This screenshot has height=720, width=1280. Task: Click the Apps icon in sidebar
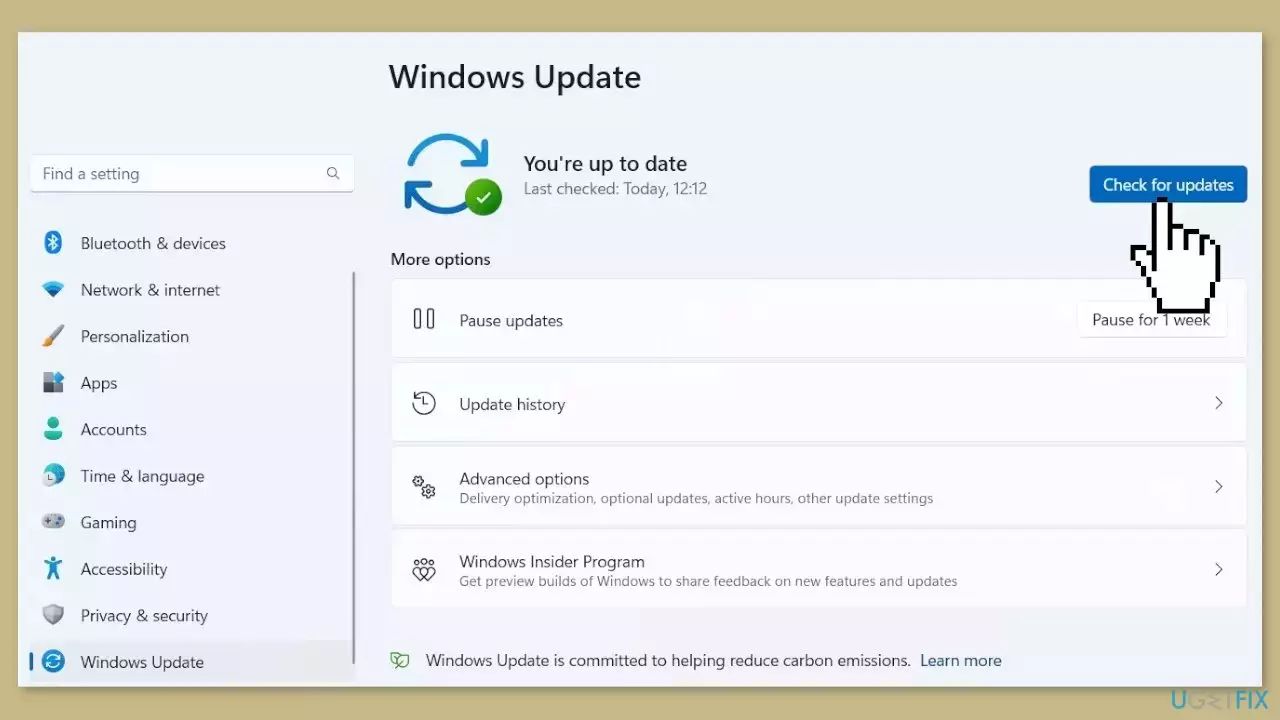(x=53, y=383)
